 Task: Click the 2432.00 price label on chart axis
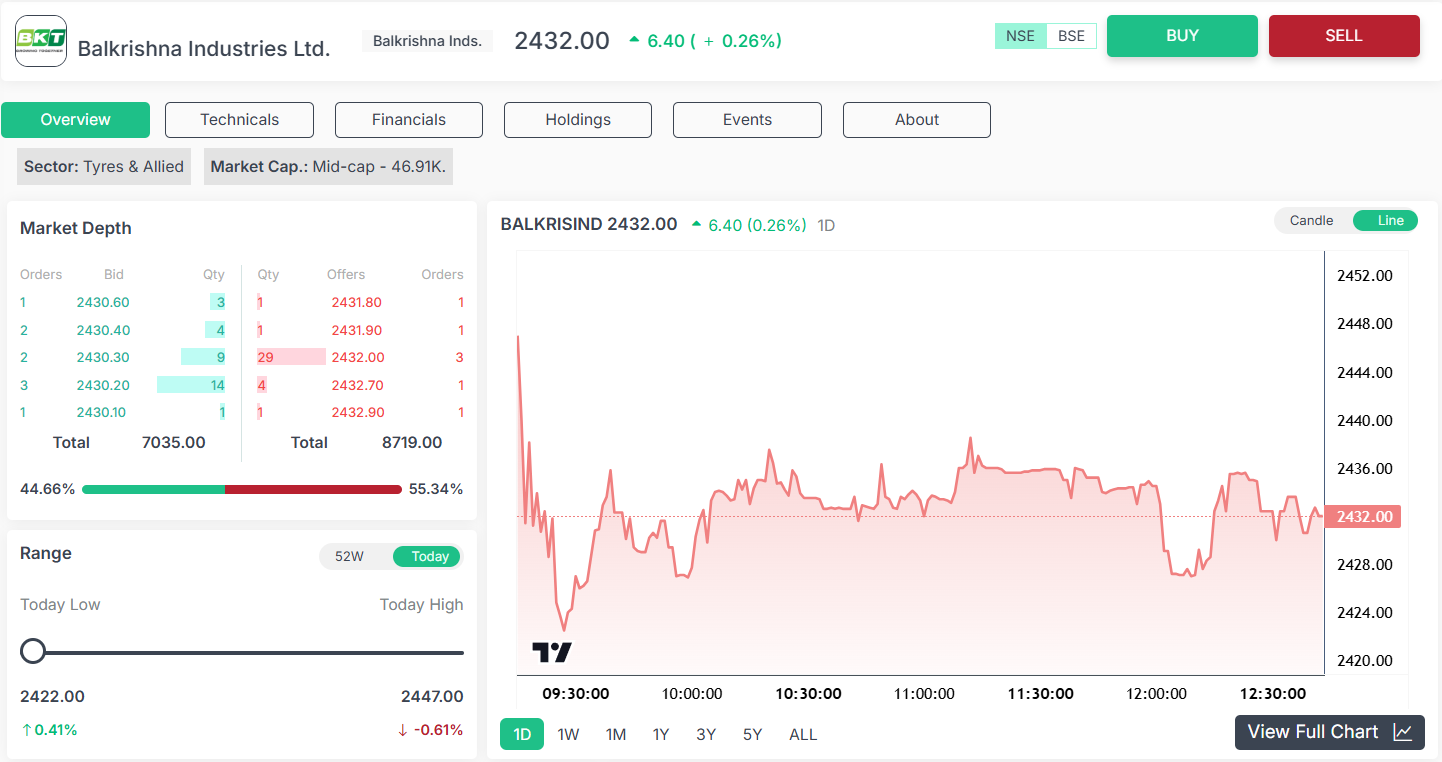[1363, 517]
